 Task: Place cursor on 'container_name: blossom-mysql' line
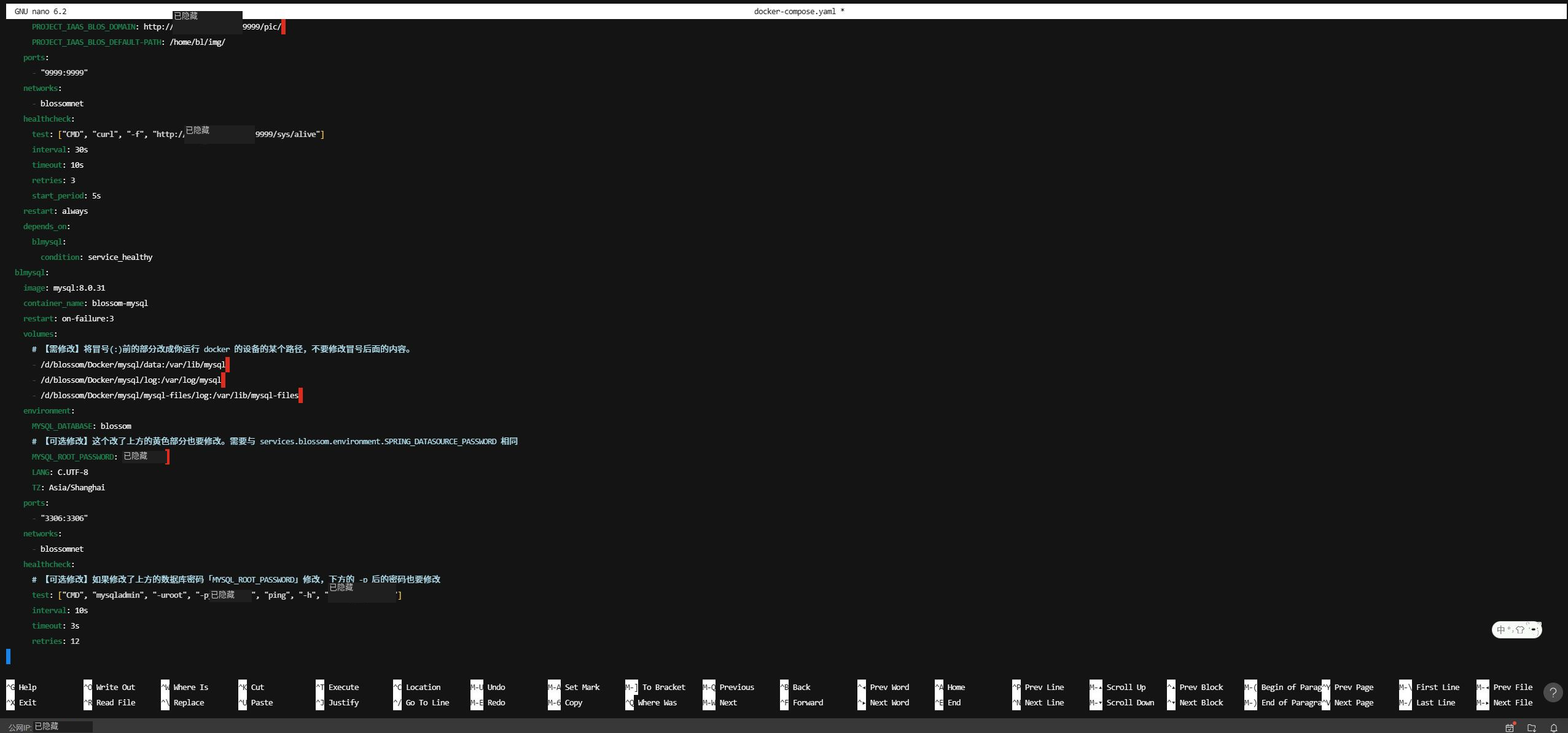[85, 303]
